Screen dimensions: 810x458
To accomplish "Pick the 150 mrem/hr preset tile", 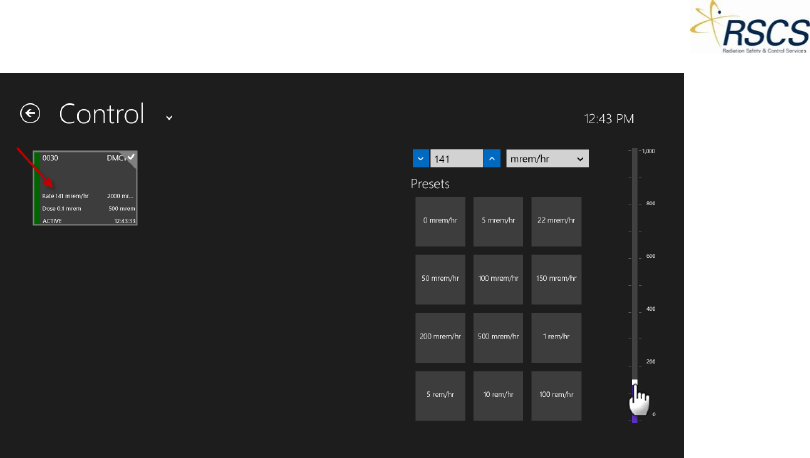I will (x=556, y=279).
